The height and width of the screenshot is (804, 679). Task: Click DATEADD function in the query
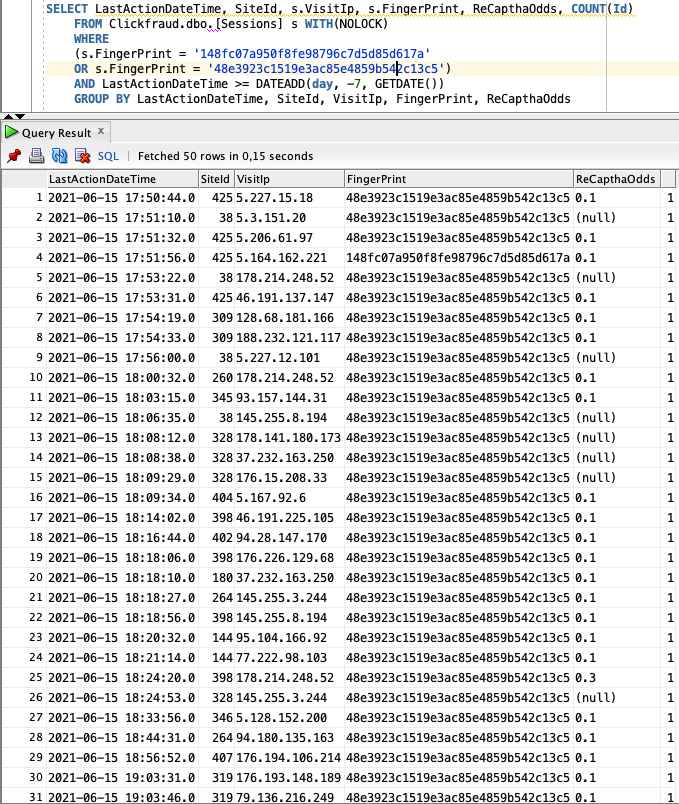(x=280, y=84)
